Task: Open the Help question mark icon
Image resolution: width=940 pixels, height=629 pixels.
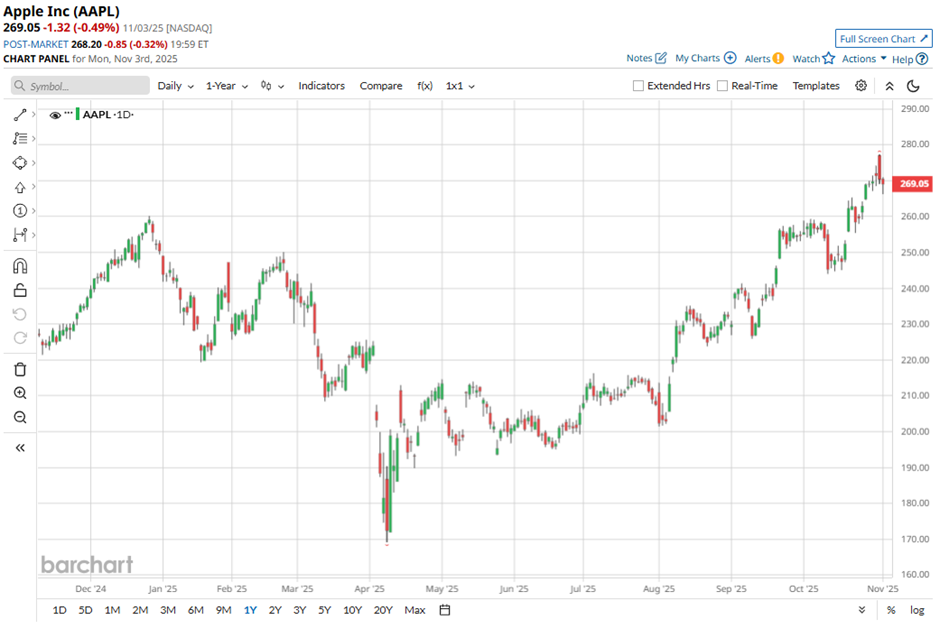Action: [922, 59]
